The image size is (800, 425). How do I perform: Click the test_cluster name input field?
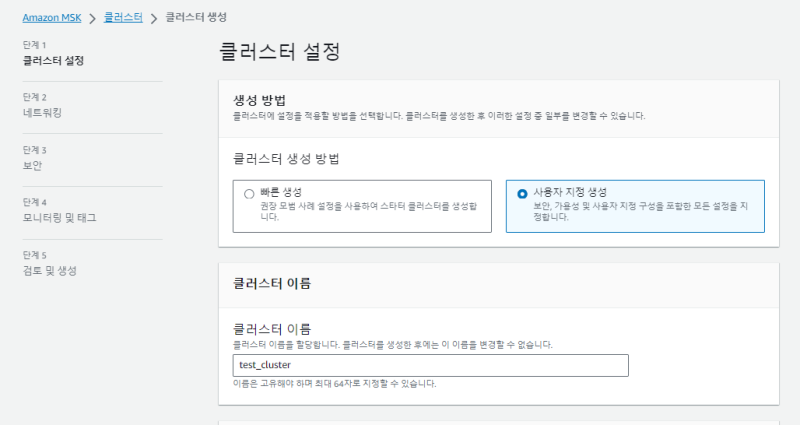[430, 366]
